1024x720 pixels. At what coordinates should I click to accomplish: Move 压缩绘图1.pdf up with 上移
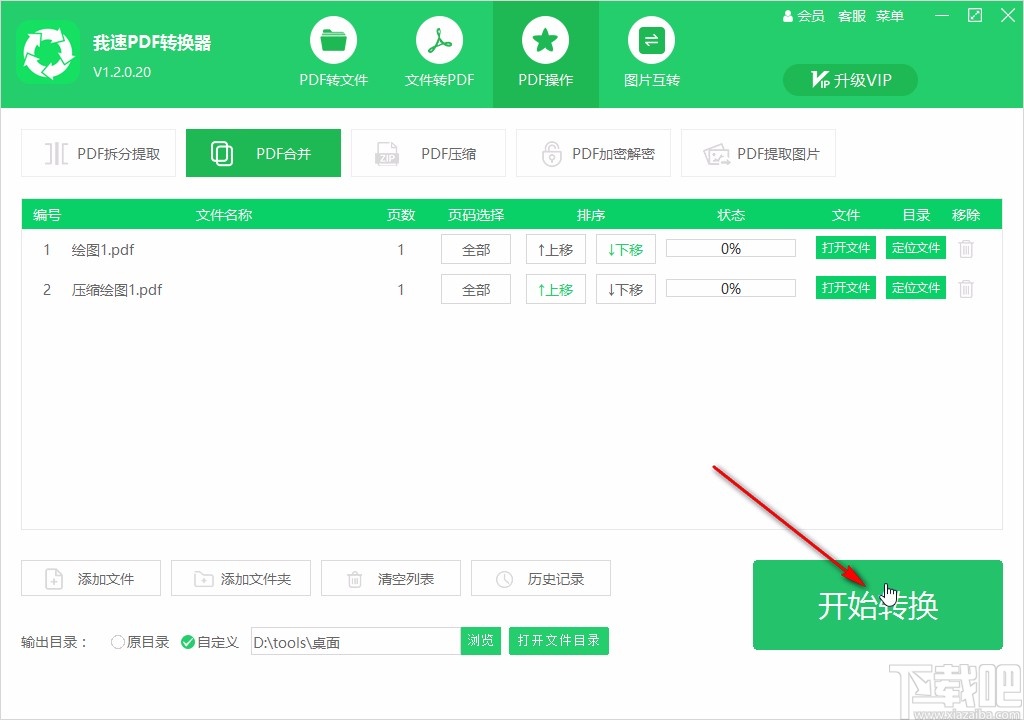coord(555,288)
